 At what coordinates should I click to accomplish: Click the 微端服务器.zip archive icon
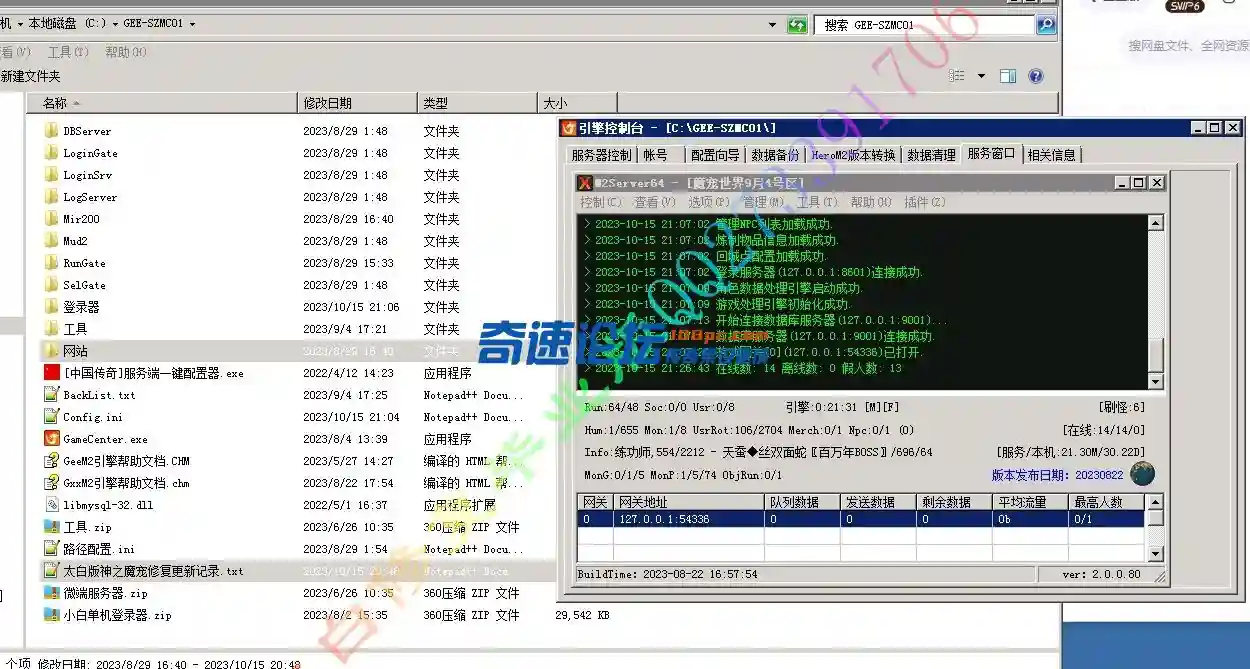52,593
